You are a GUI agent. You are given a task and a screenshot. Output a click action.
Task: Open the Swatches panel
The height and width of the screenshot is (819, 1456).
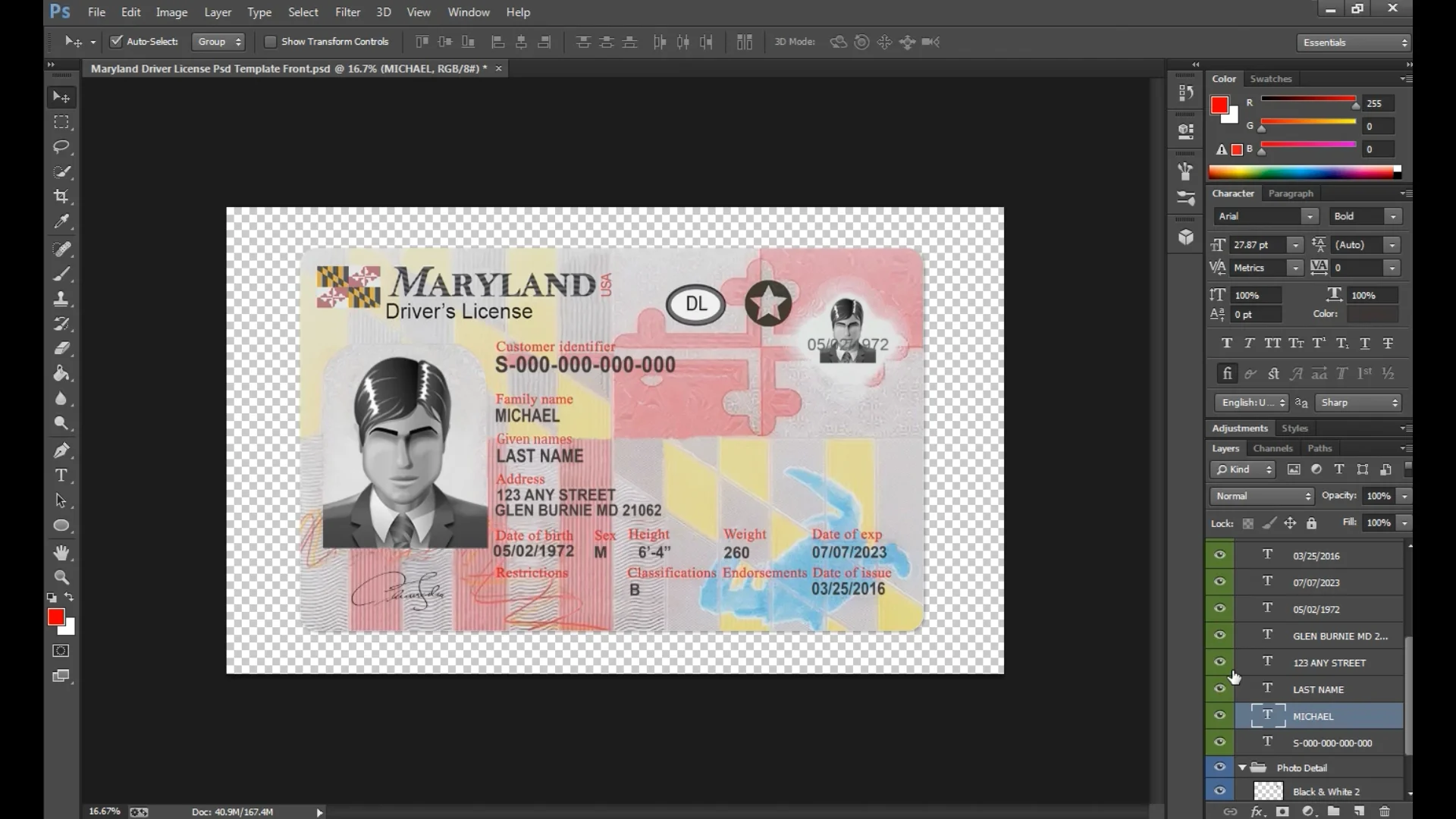pos(1272,78)
